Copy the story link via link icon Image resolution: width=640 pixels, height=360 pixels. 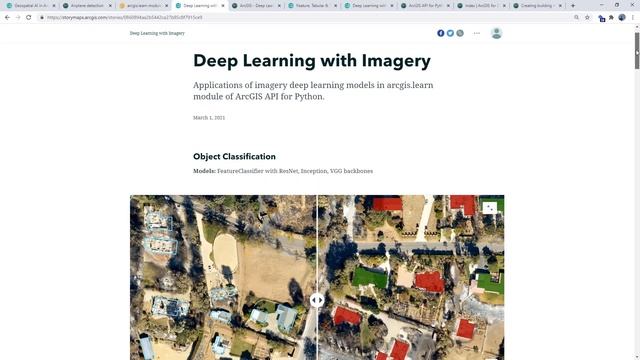point(460,33)
